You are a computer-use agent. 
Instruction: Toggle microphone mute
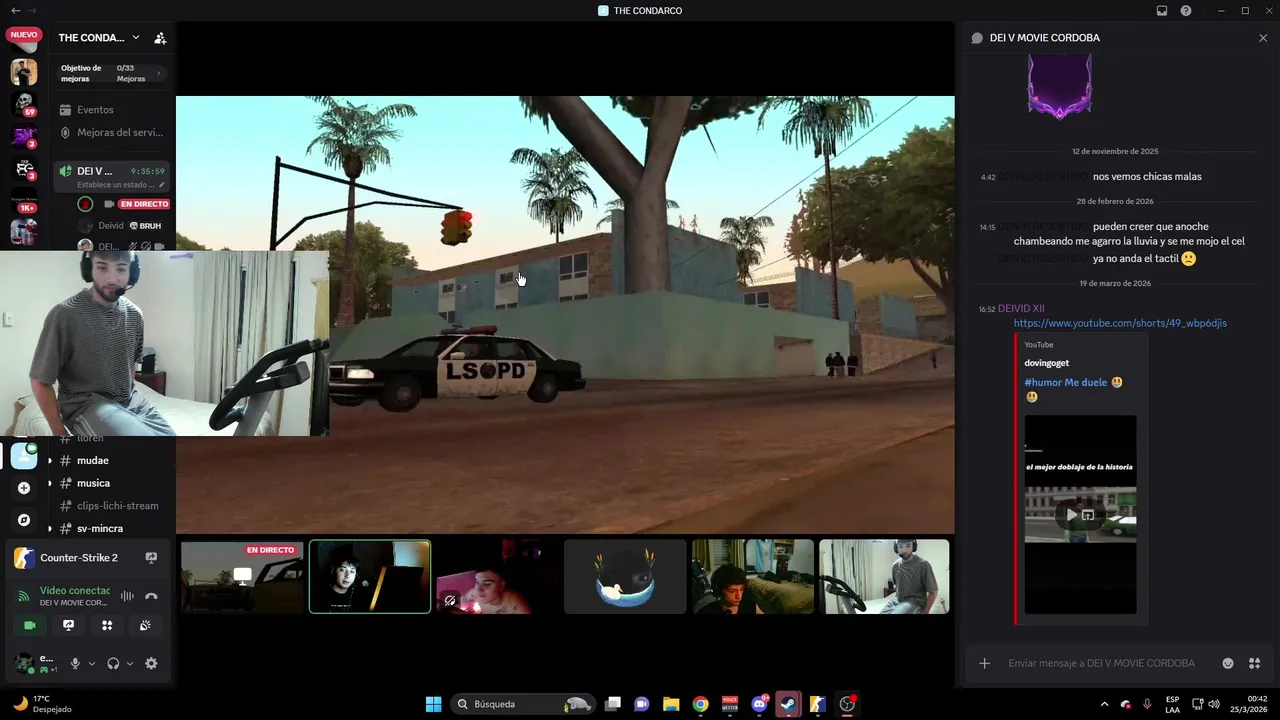[75, 663]
